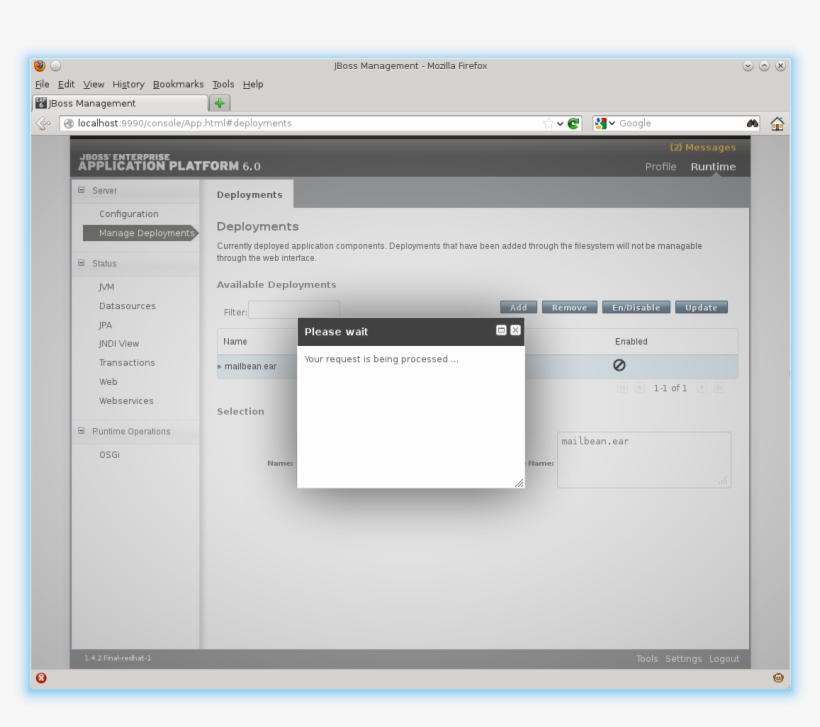820x727 pixels.
Task: Minimize the Please wait dialog
Action: tap(501, 331)
